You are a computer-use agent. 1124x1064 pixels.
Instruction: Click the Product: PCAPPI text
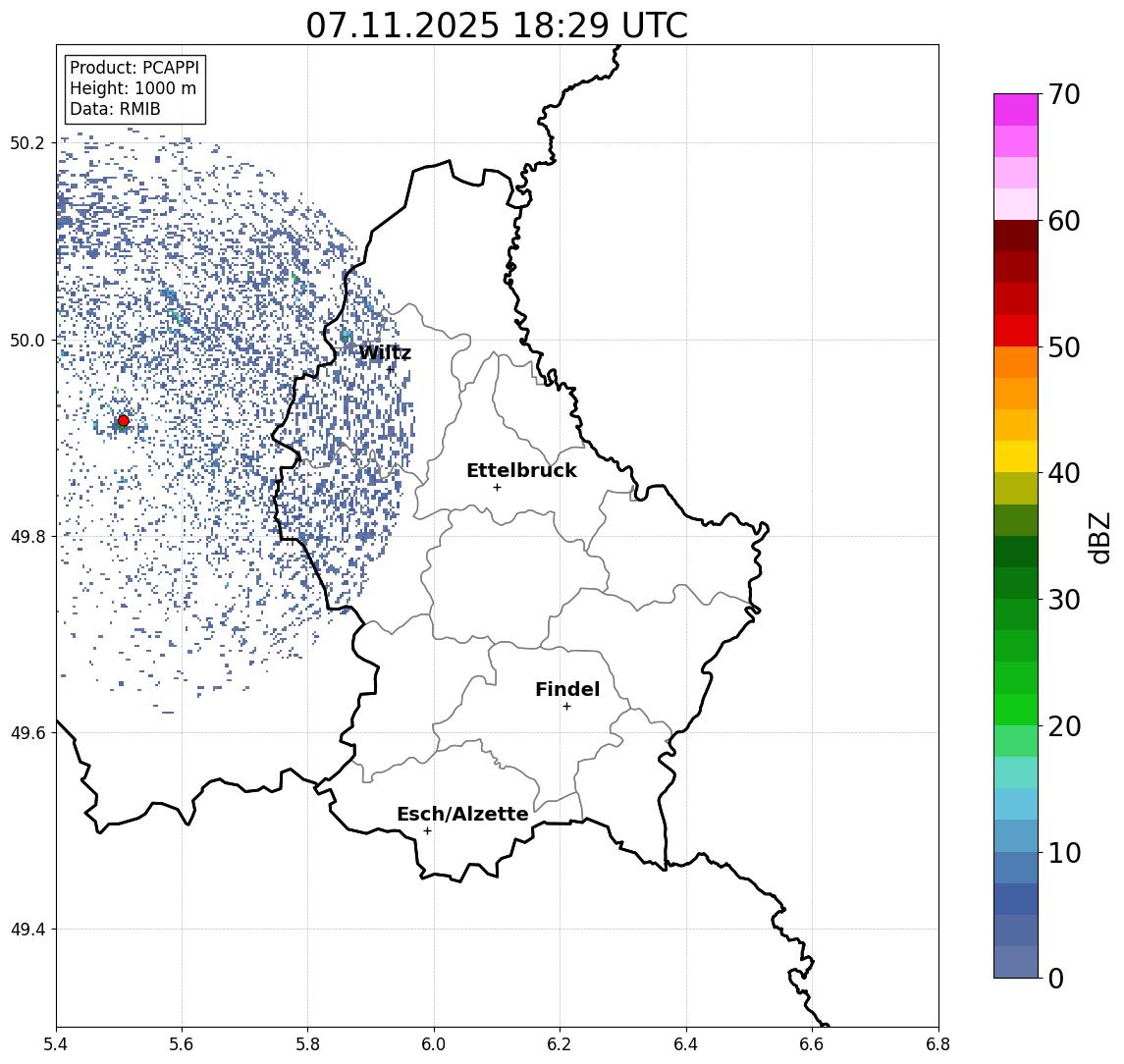coord(134,68)
